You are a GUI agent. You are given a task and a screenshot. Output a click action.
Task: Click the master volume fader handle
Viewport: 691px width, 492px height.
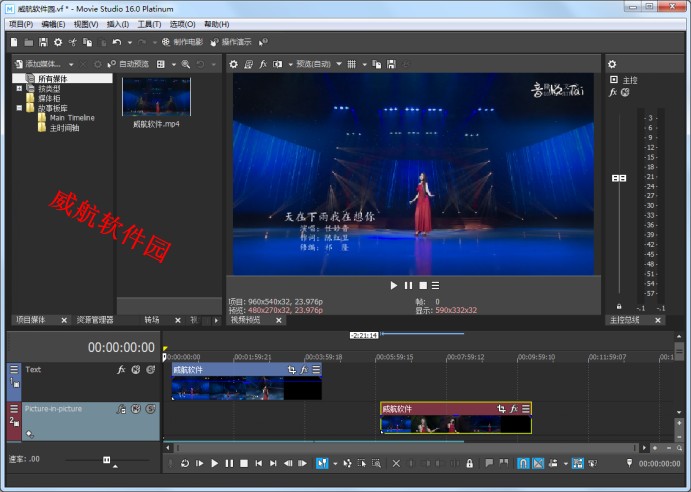pyautogui.click(x=618, y=178)
